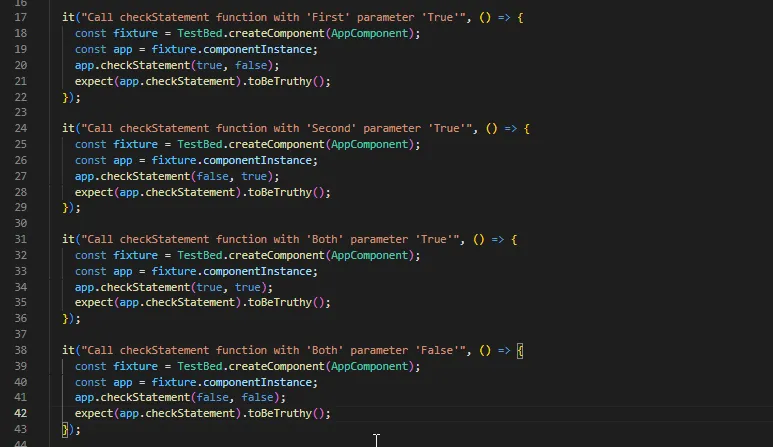The image size is (773, 447).
Task: Click the 'Both' parameter 'True' description on line 31
Action: coord(270,239)
